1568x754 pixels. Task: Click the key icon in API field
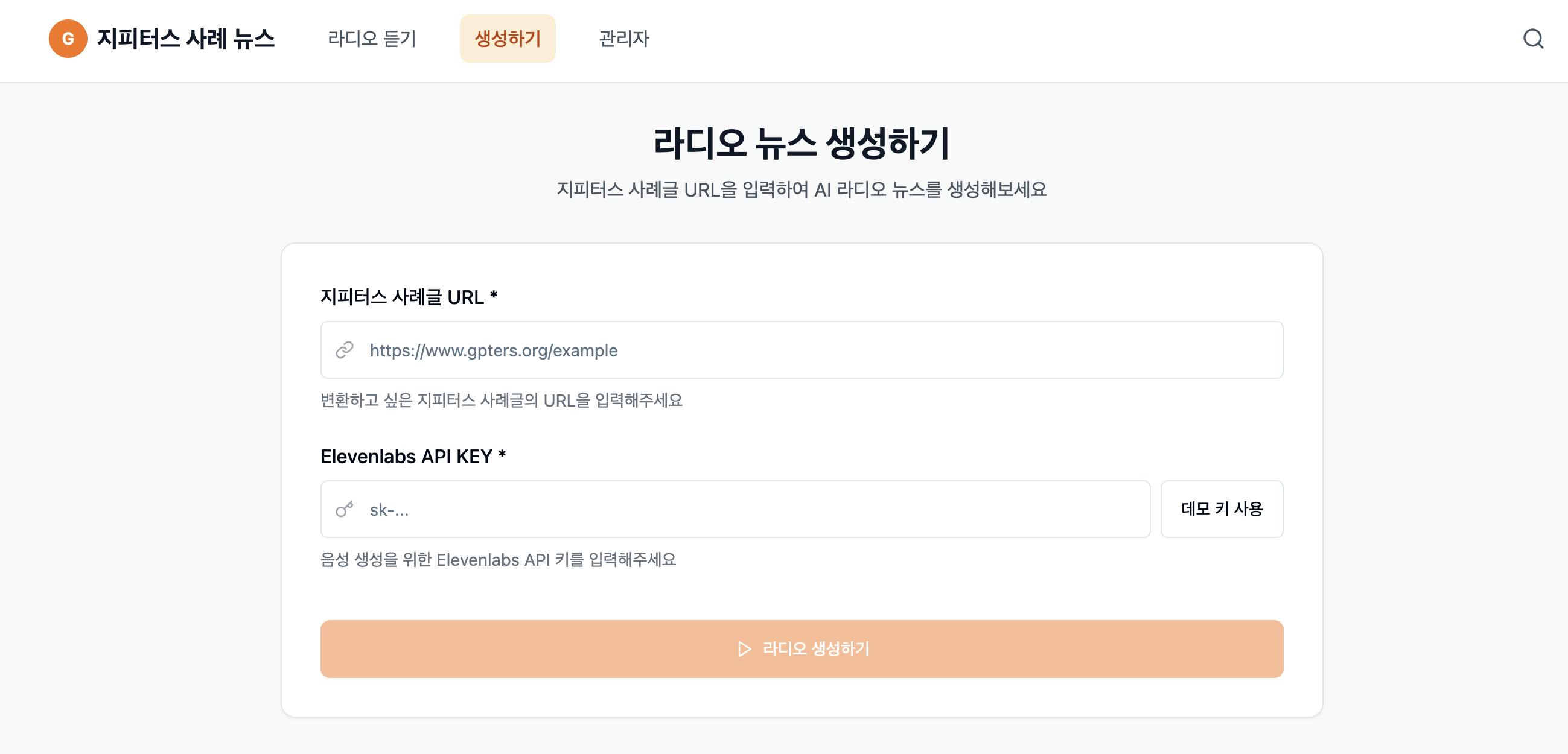coord(345,509)
